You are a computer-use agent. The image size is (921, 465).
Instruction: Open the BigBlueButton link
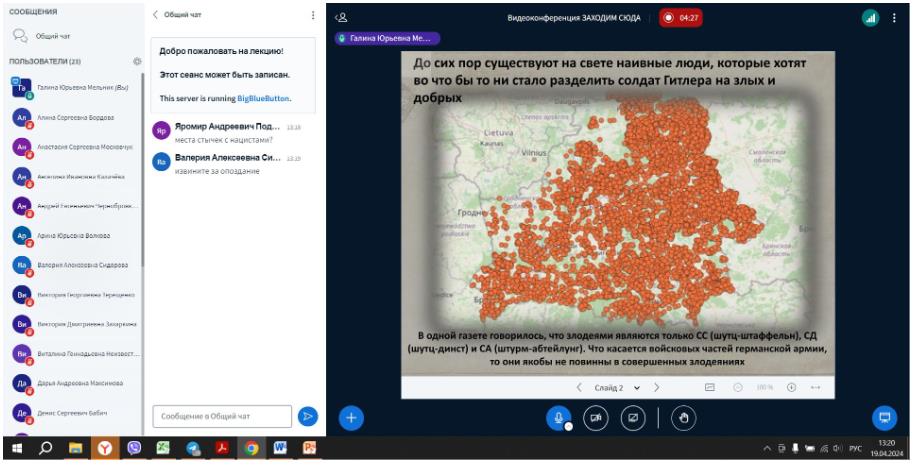(x=263, y=99)
